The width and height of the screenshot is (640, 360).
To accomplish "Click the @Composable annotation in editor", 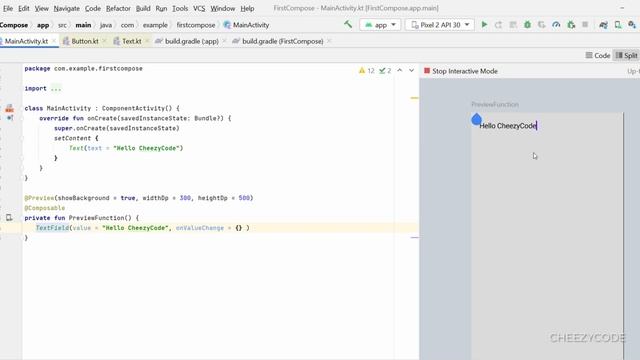I will (44, 208).
